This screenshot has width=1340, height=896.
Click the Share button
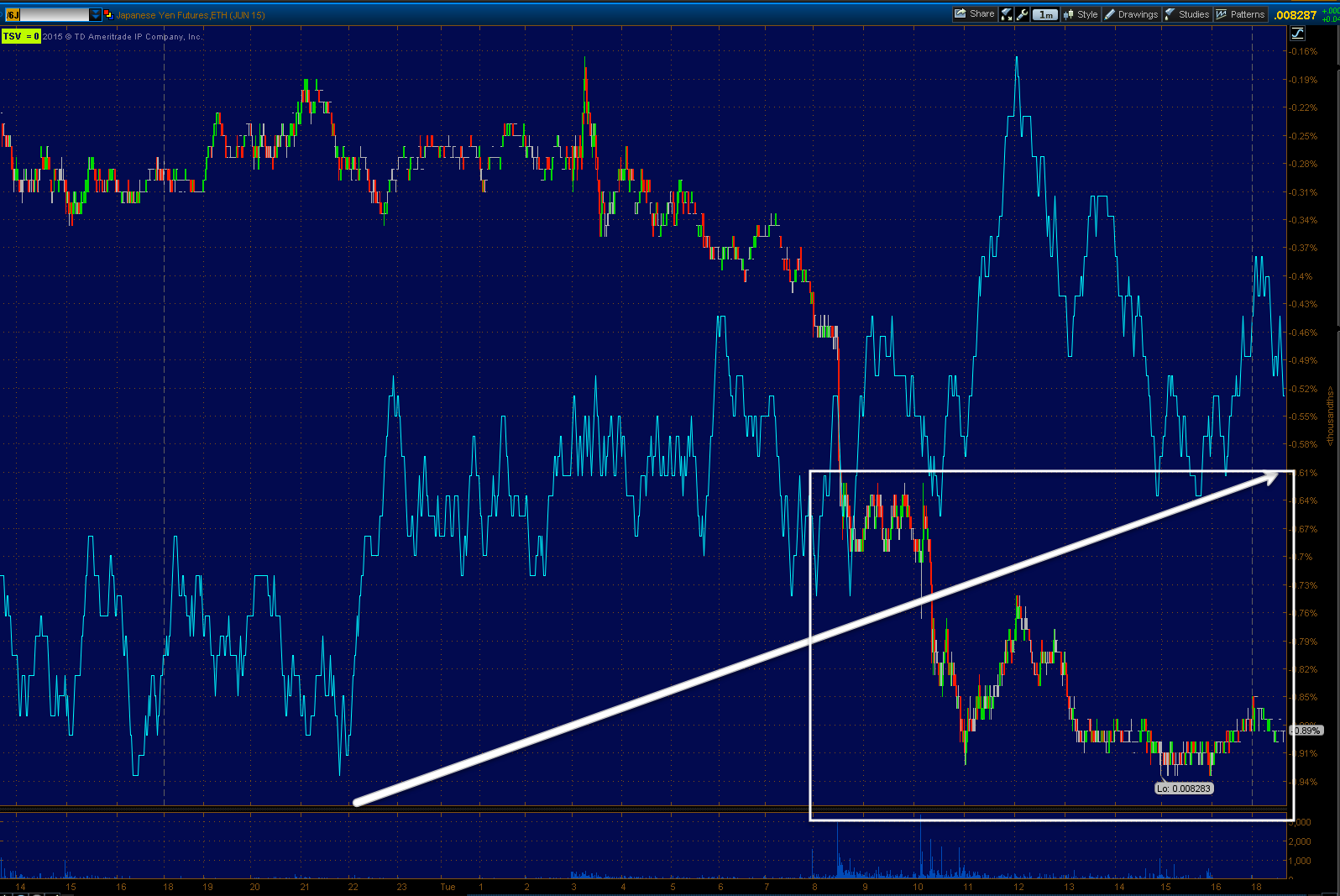[x=974, y=14]
